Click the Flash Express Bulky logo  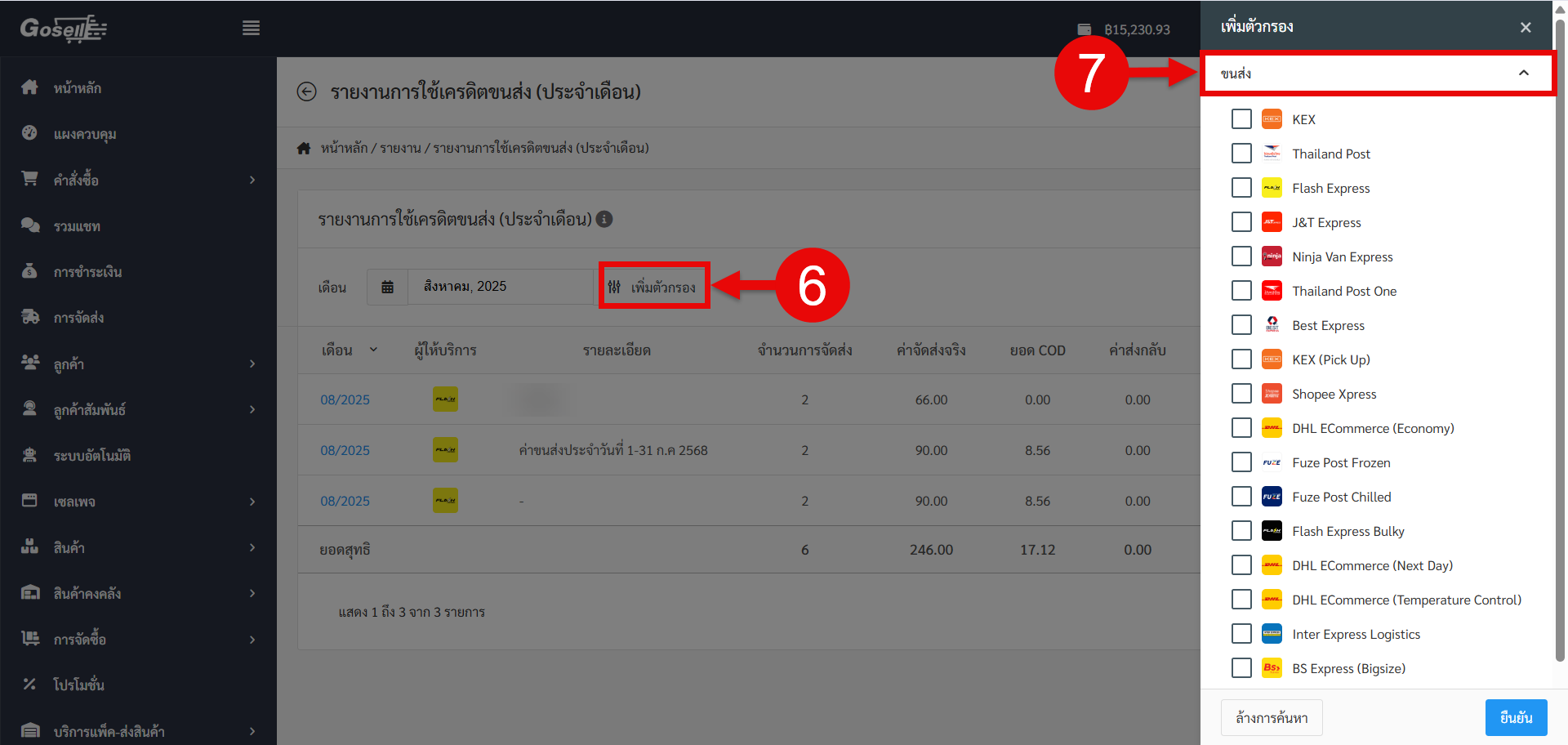coord(1272,531)
